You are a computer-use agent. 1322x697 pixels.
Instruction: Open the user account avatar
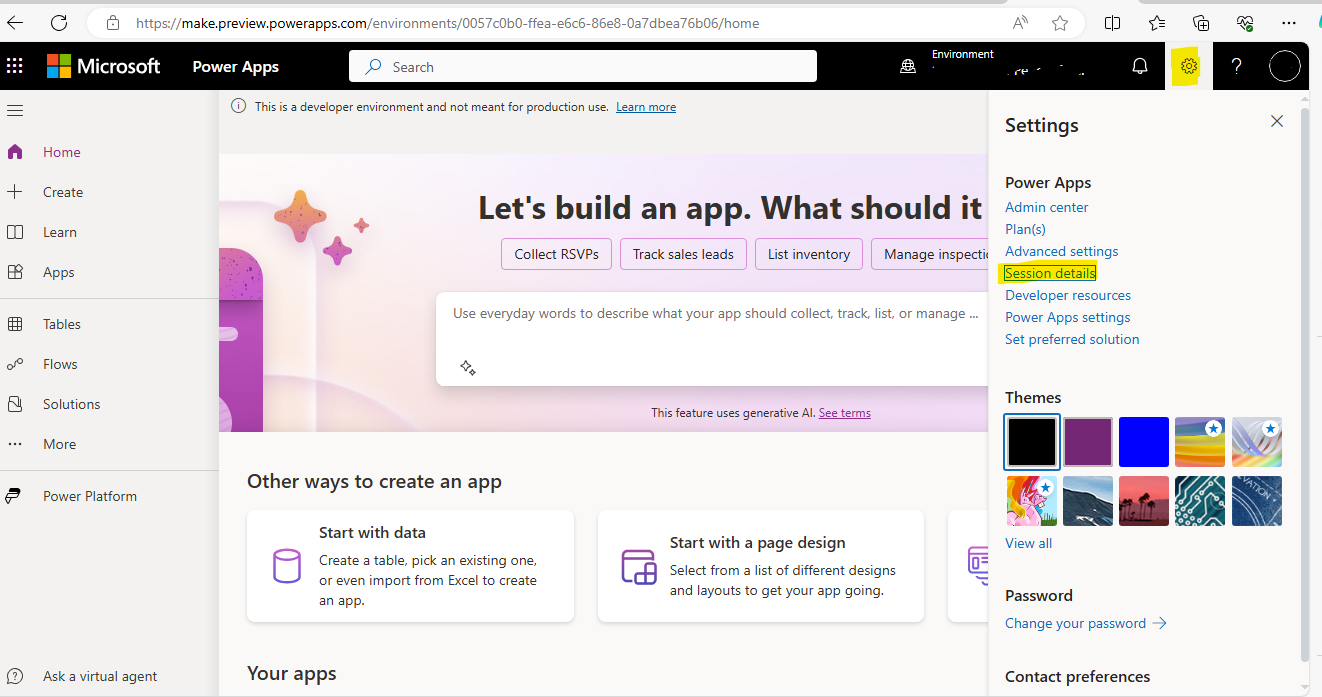(1284, 66)
